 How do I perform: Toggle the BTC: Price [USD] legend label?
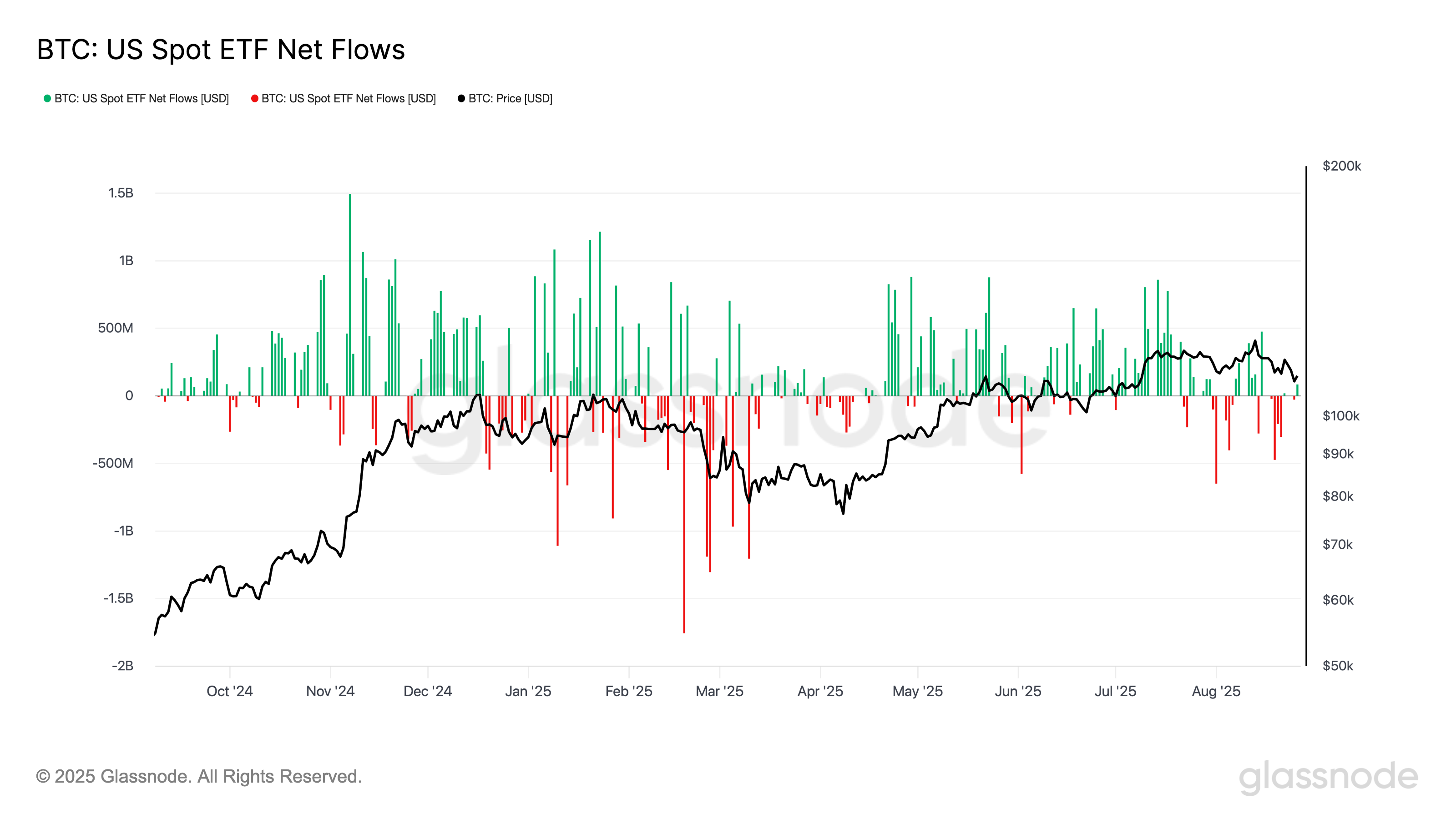[x=510, y=98]
